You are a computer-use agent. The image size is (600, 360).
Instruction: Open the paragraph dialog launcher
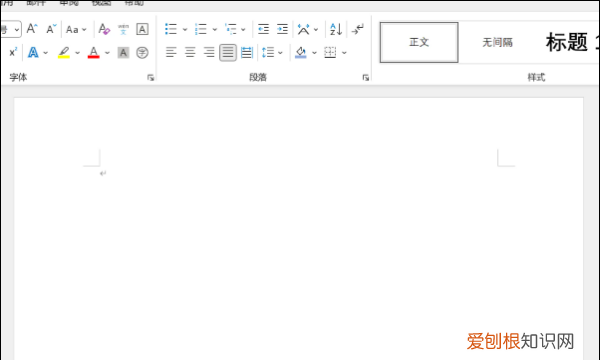(x=365, y=78)
